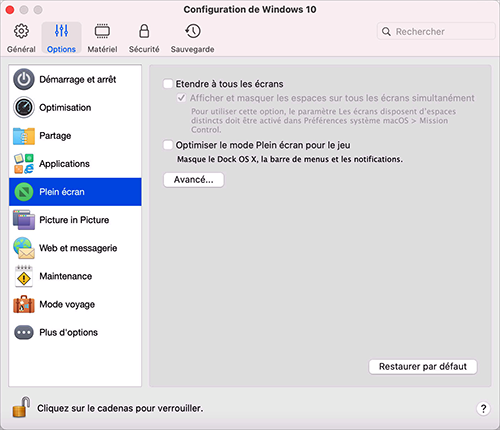The height and width of the screenshot is (430, 500).
Task: Click the Mode voyage suitcase icon
Action: [x=24, y=304]
